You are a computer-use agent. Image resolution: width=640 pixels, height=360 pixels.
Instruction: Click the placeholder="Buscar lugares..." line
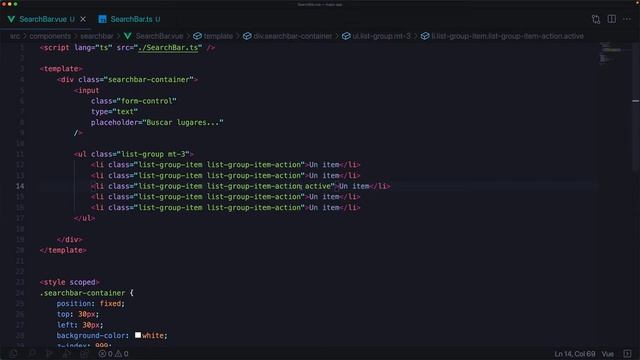[x=157, y=122]
